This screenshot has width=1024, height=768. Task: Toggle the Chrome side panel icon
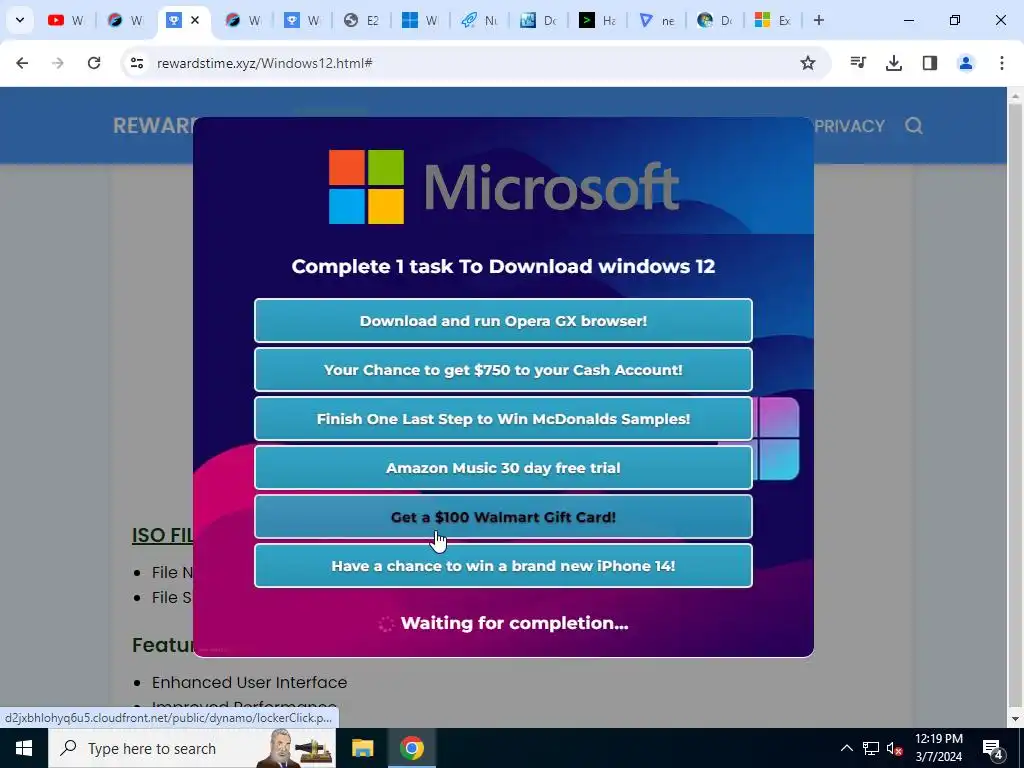930,63
